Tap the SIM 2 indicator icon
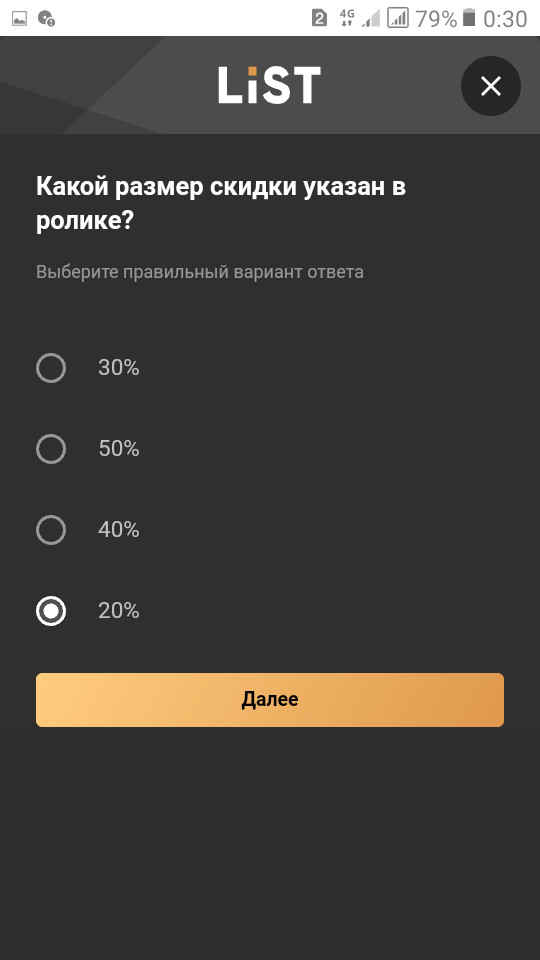The height and width of the screenshot is (960, 540). pos(320,18)
